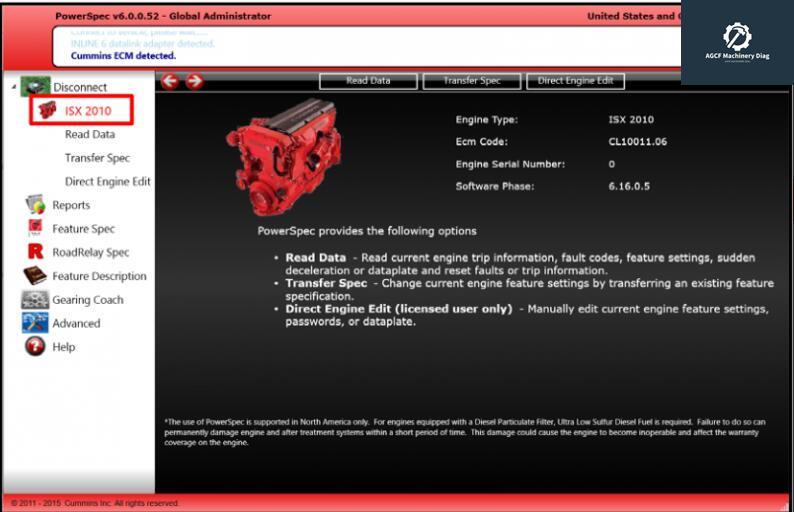Click the Engine Type value ISX 2010

(631, 120)
